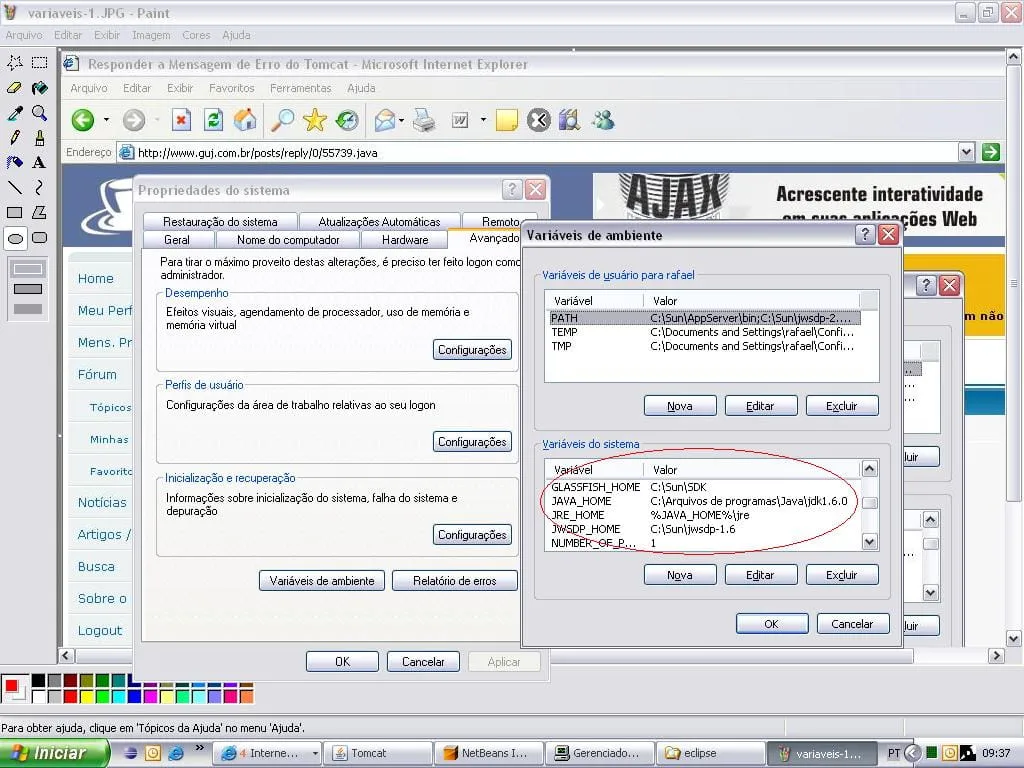Expand the Quick Launch overflow chevron

[200, 748]
